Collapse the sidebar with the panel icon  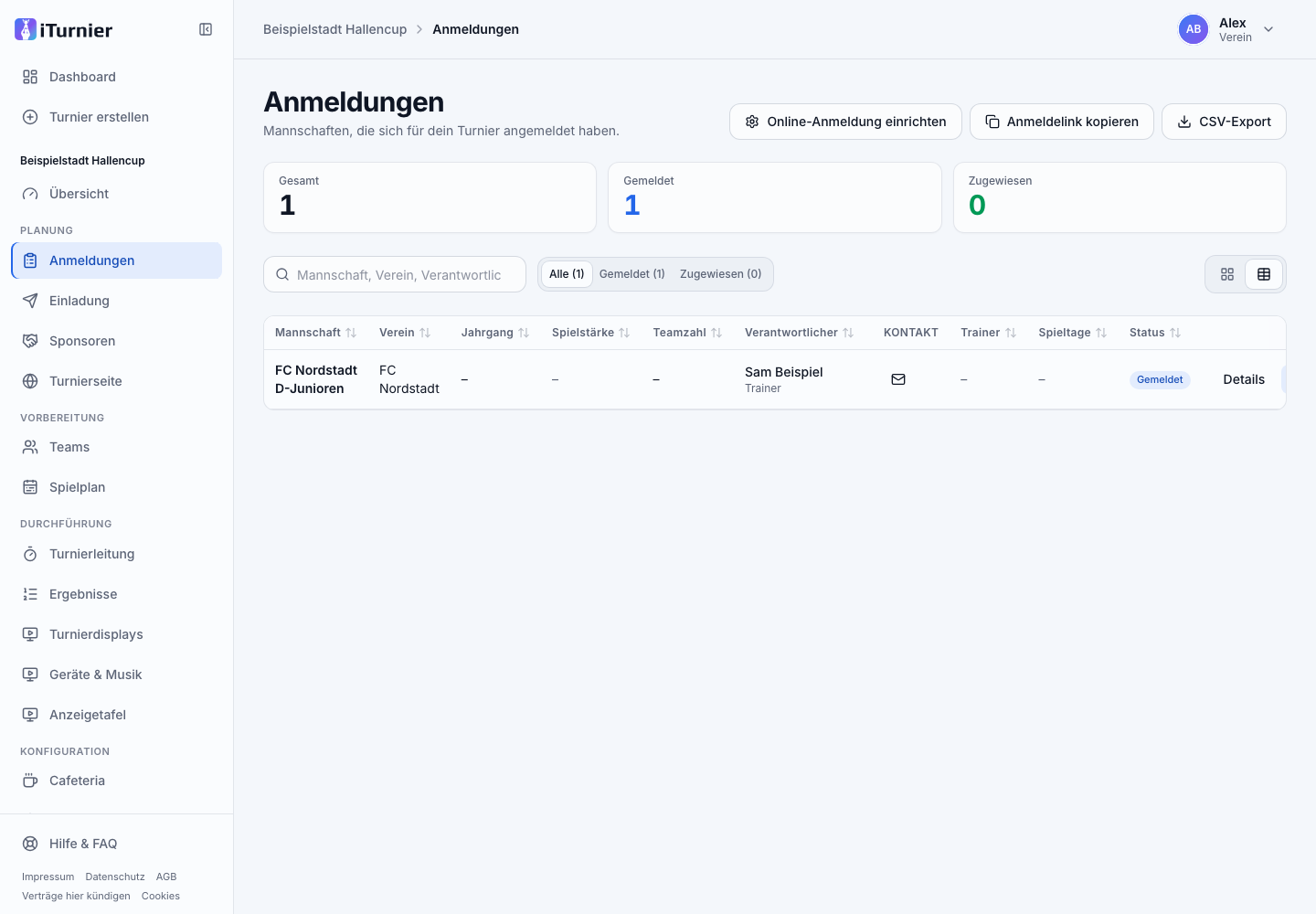[x=206, y=29]
